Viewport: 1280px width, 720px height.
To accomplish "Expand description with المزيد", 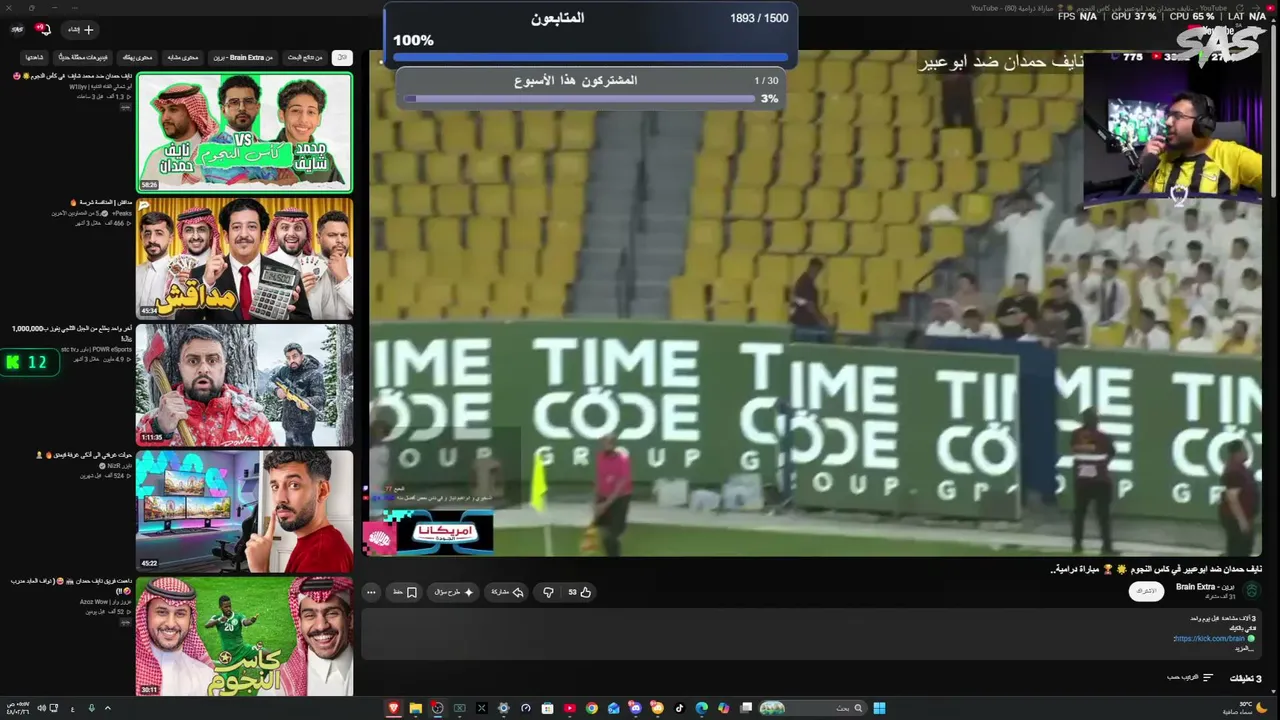I will (1243, 649).
